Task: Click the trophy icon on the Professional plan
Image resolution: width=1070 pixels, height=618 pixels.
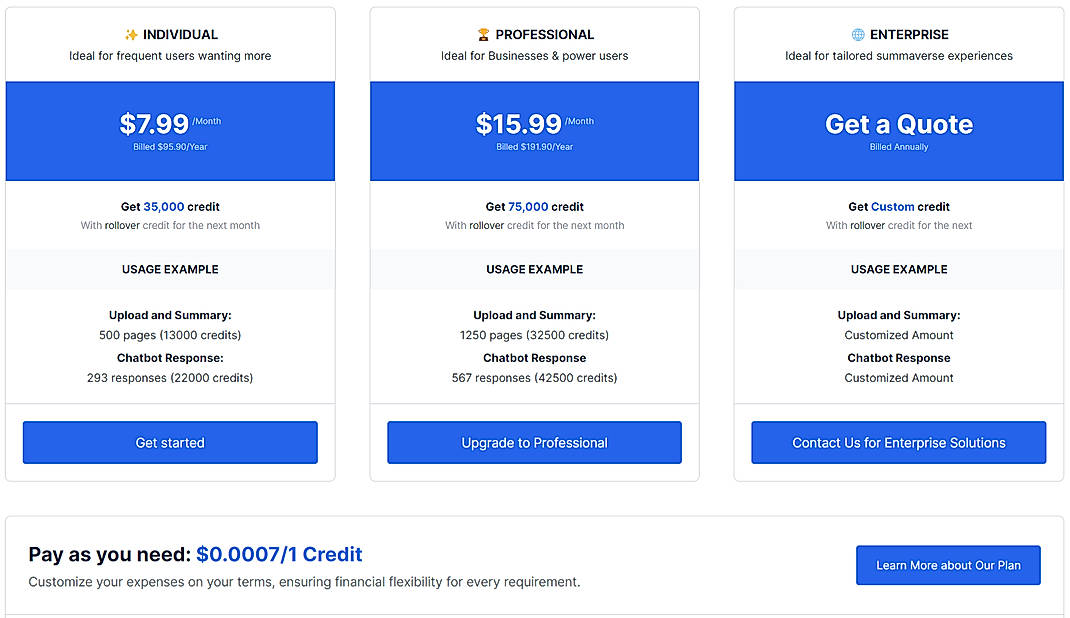Action: [x=485, y=34]
